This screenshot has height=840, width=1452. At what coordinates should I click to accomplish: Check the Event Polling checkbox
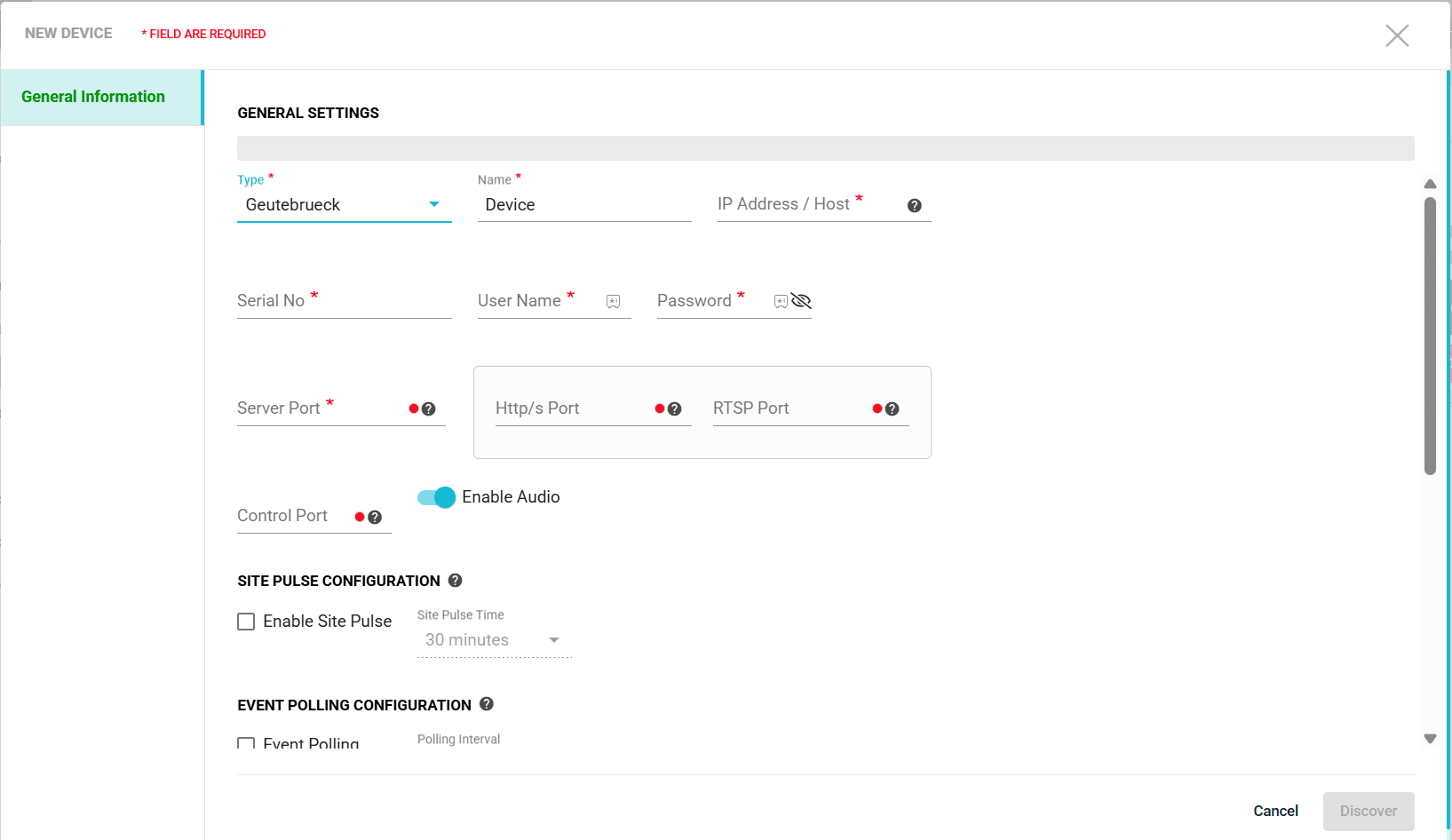click(x=246, y=743)
